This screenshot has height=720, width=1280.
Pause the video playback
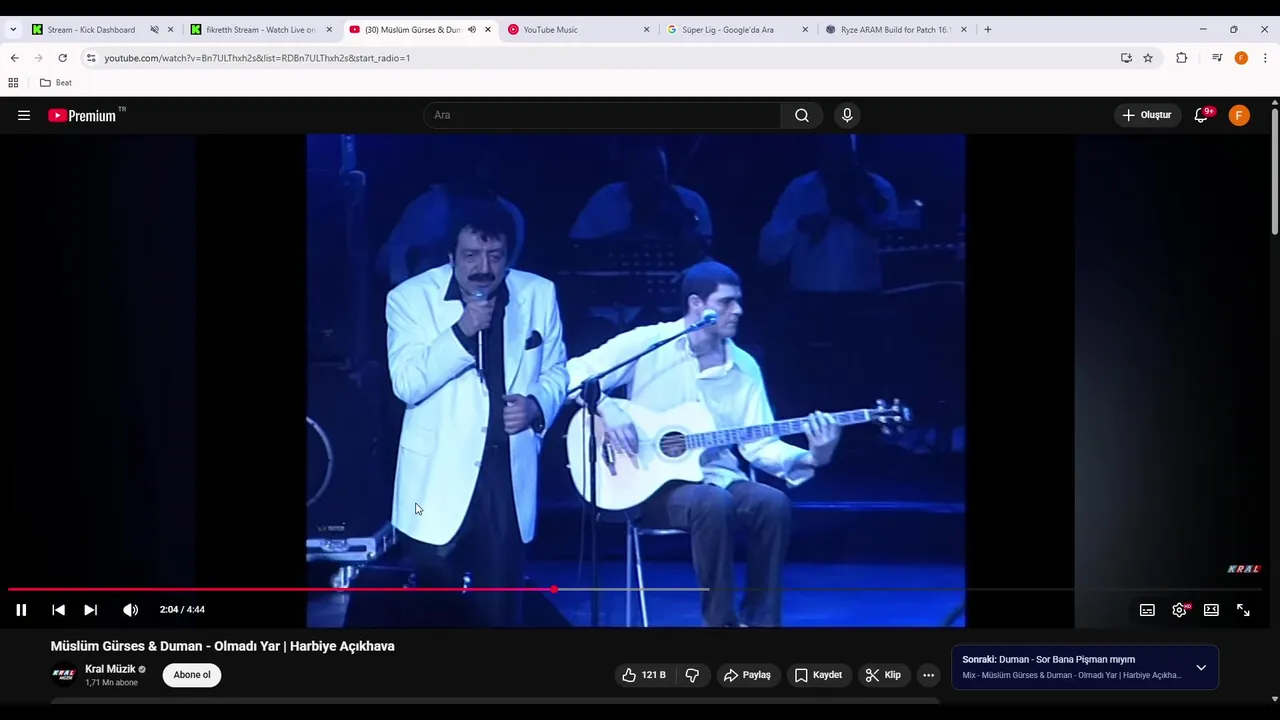(x=21, y=610)
